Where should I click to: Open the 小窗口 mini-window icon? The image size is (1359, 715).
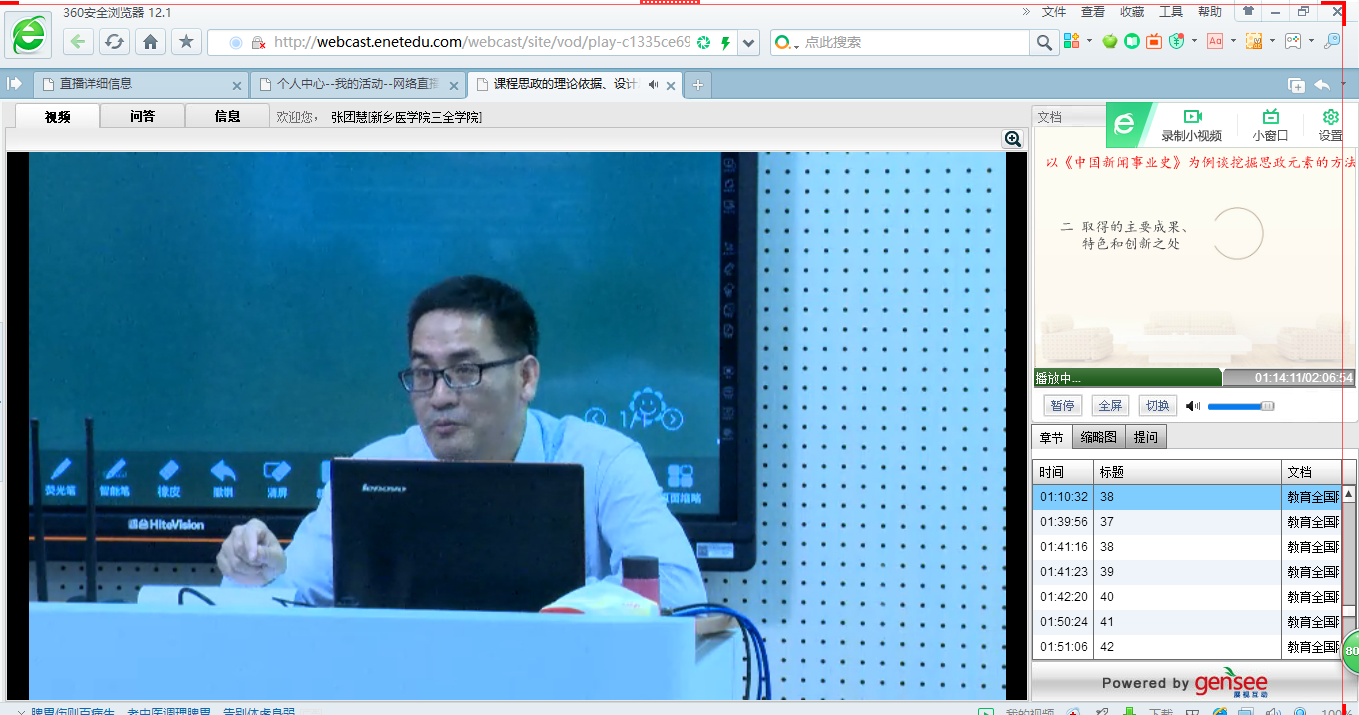(1270, 118)
